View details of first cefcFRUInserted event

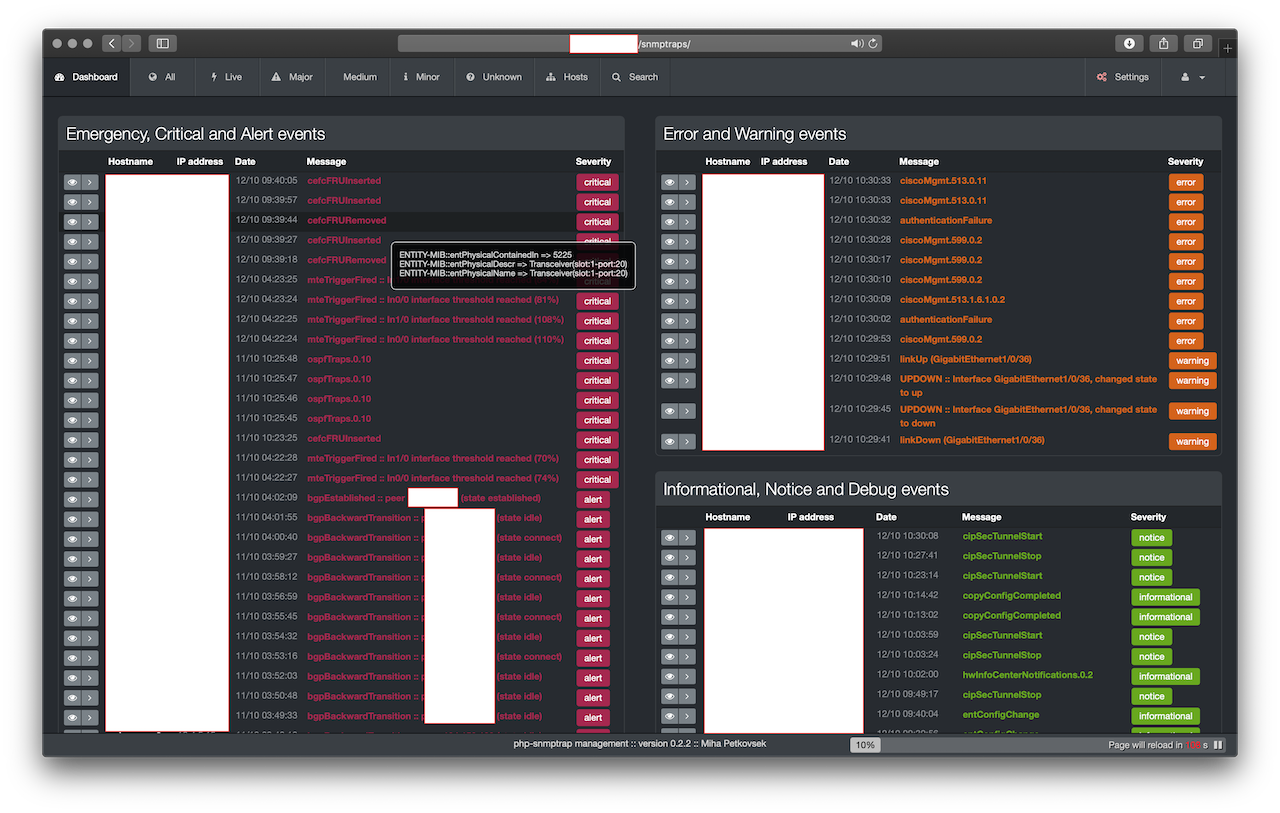pyautogui.click(x=73, y=182)
